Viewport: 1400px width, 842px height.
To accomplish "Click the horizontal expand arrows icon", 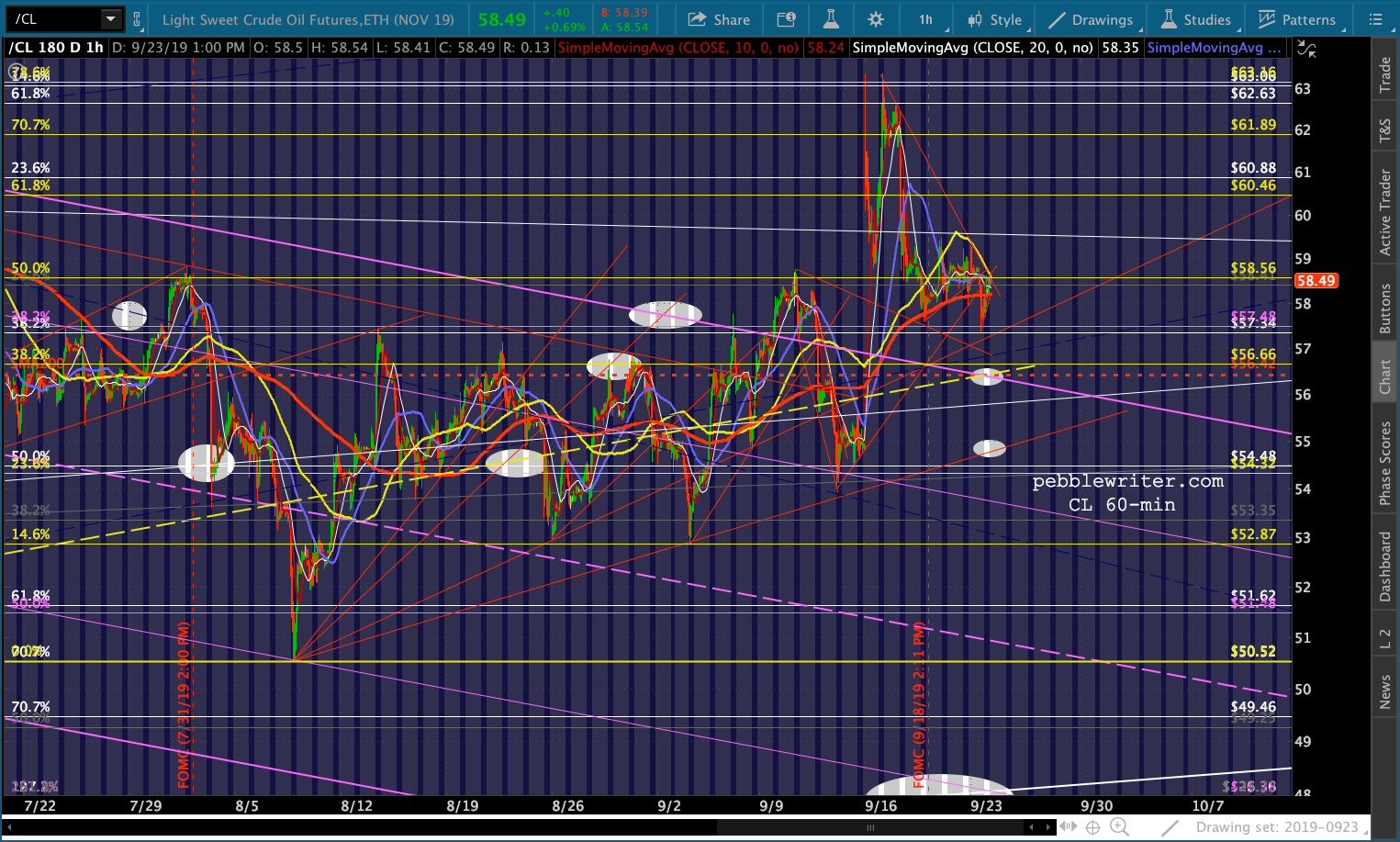I will coord(1068,827).
